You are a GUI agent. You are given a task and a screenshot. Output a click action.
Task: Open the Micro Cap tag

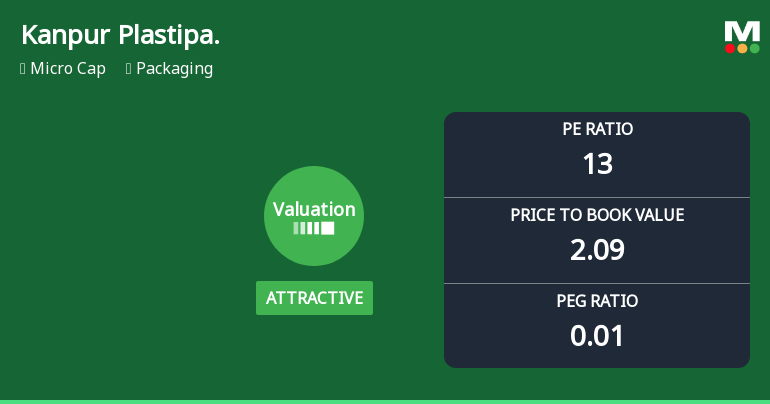tap(68, 69)
